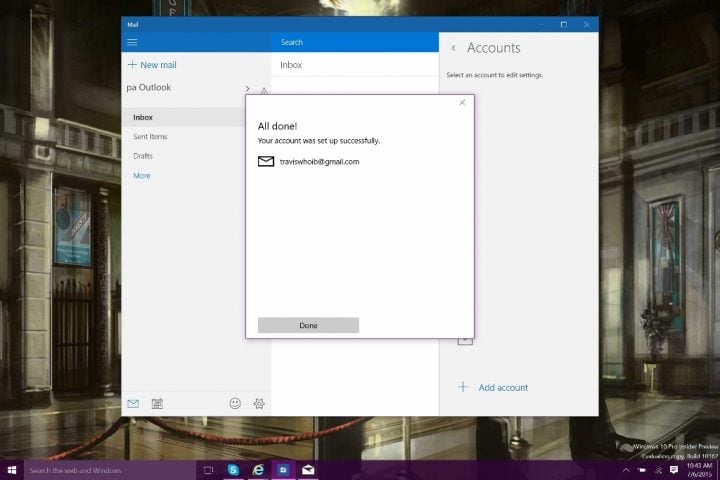Open Skype from the taskbar
The height and width of the screenshot is (480, 720).
pos(233,470)
